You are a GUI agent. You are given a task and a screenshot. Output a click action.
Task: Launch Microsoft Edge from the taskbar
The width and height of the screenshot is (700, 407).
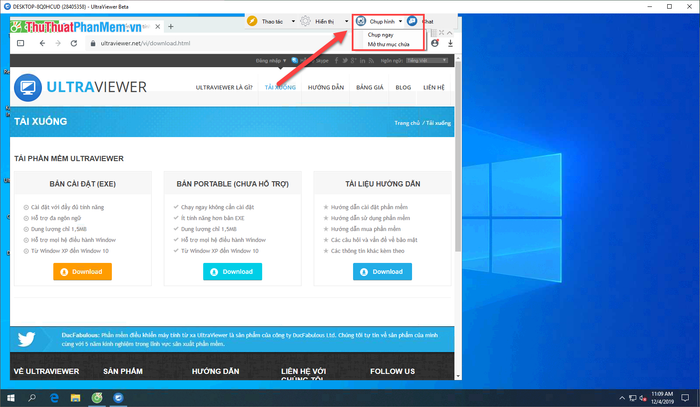click(x=54, y=398)
